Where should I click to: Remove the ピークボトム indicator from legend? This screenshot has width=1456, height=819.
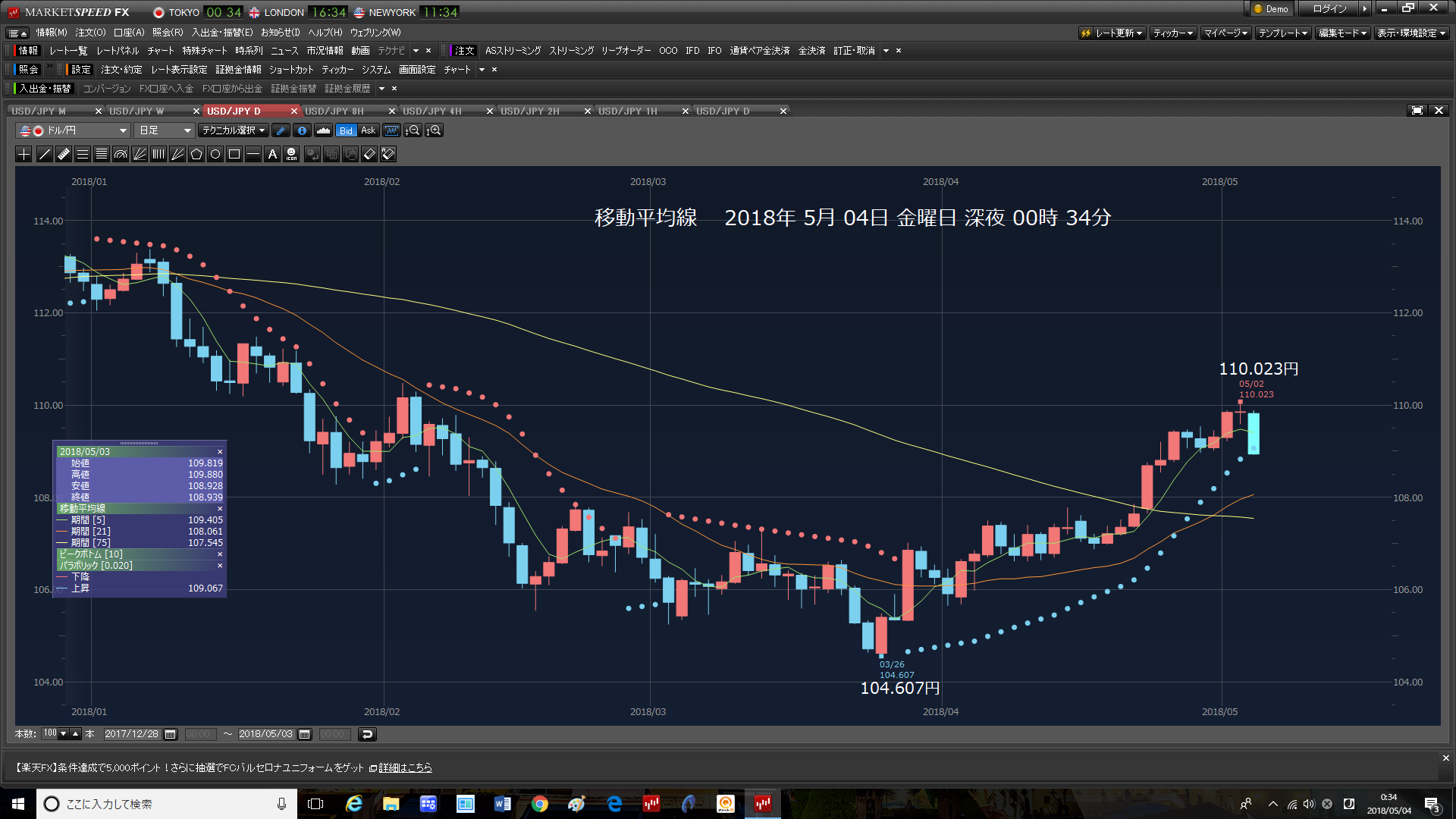pyautogui.click(x=220, y=554)
